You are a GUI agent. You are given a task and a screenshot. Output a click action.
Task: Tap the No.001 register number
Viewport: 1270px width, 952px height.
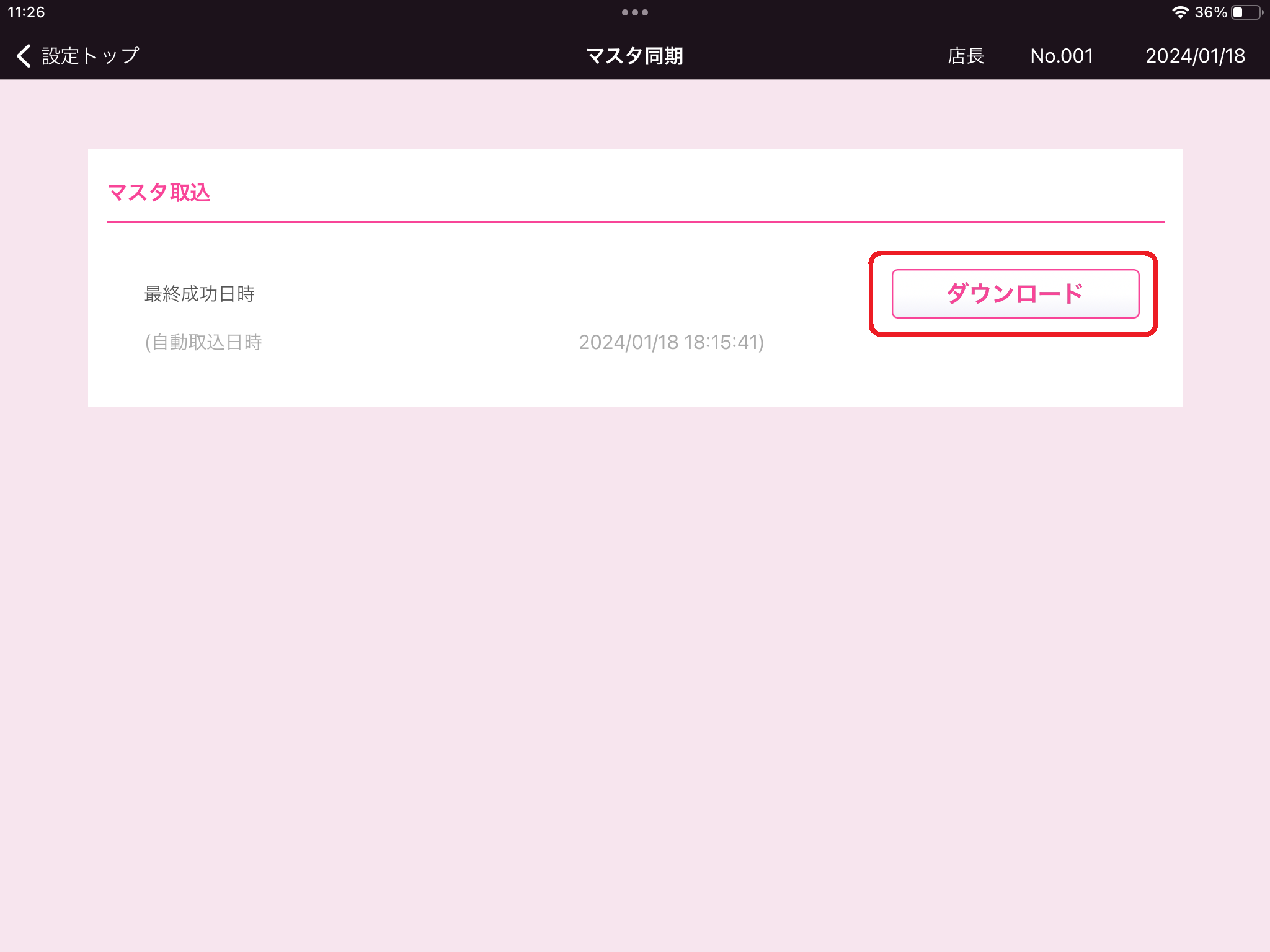[1061, 56]
